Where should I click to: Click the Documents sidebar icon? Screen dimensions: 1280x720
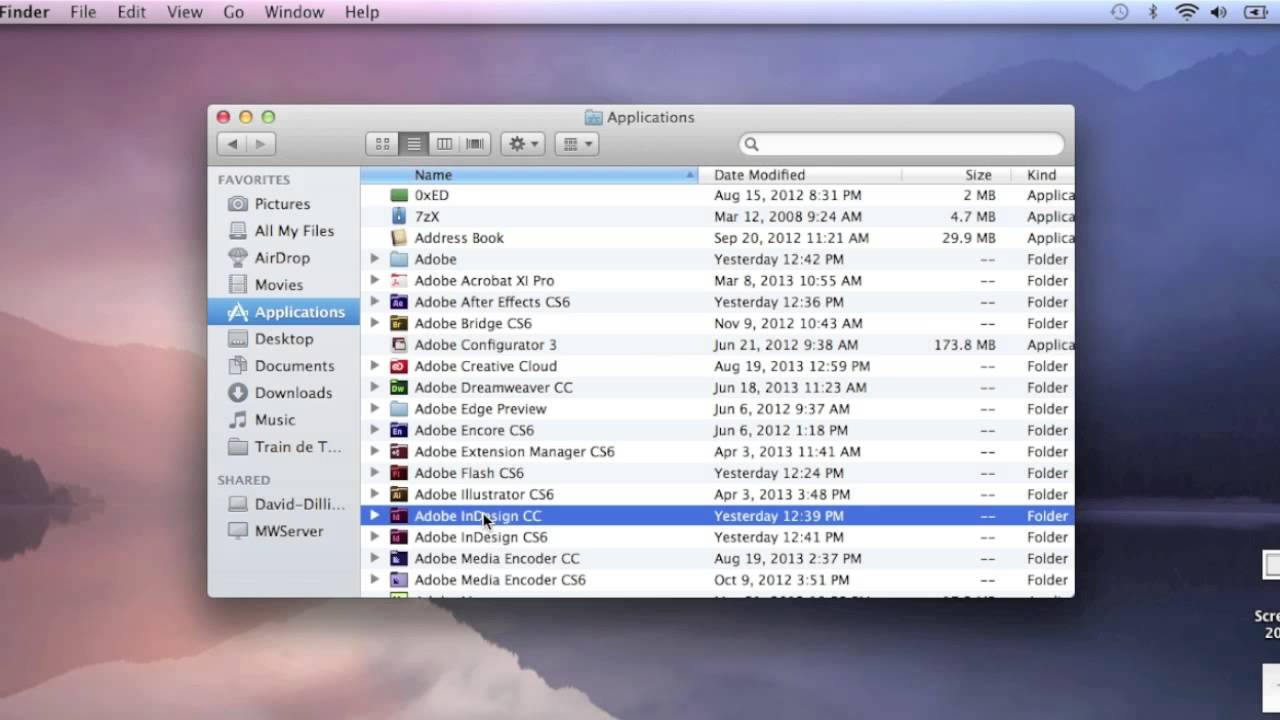point(237,366)
